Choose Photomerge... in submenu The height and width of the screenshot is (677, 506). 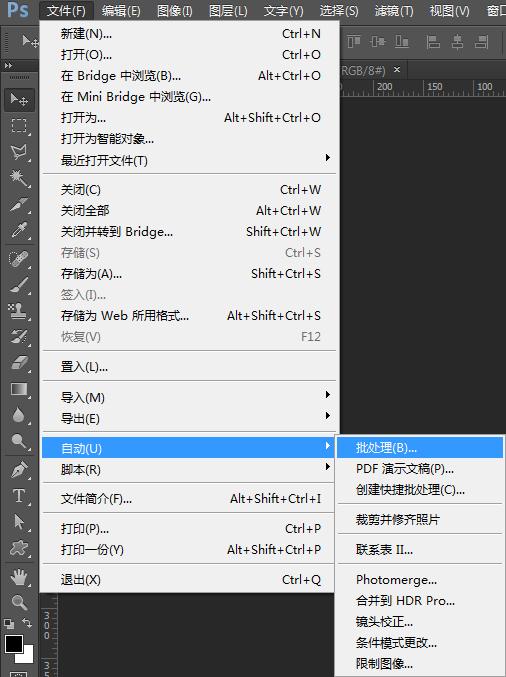(x=420, y=579)
